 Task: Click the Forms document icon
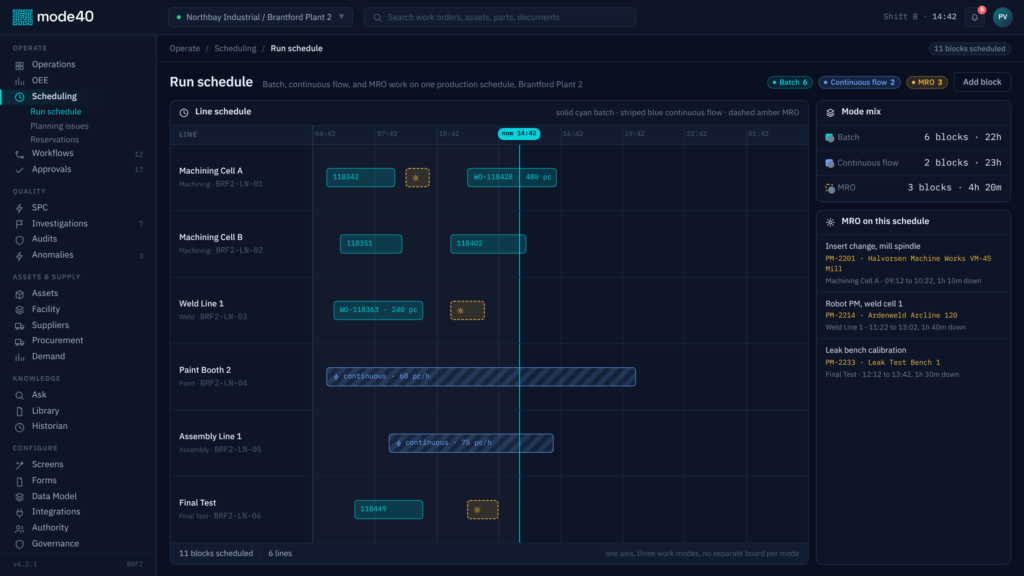(x=20, y=481)
